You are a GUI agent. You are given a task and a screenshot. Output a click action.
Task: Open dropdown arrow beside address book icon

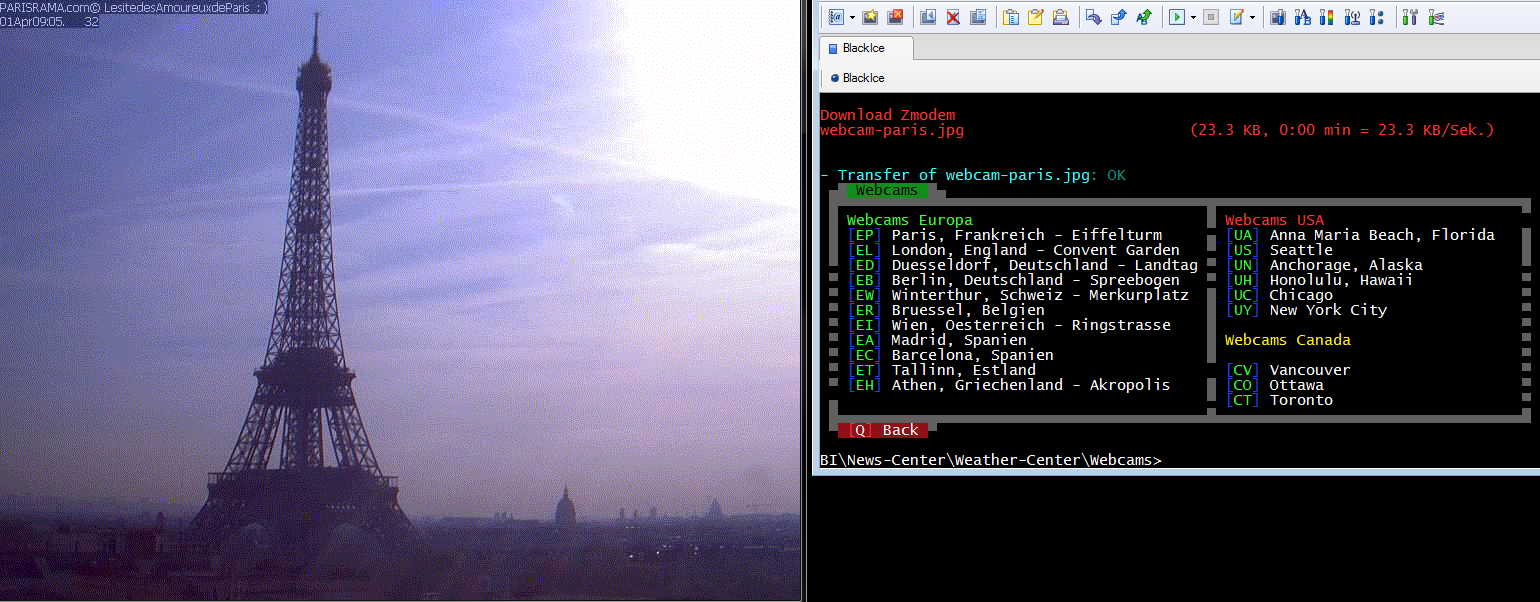pos(852,17)
